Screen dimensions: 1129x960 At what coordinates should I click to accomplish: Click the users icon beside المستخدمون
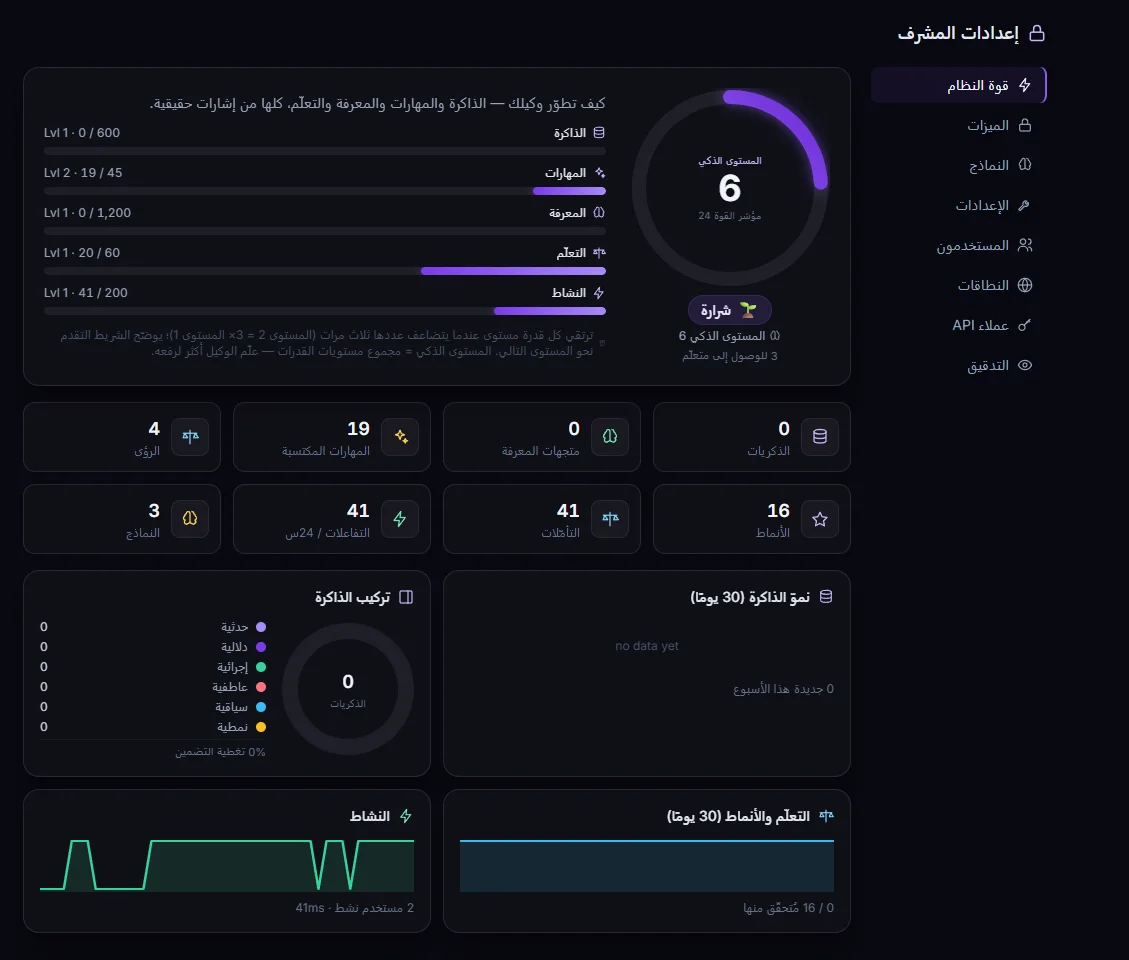(1025, 246)
